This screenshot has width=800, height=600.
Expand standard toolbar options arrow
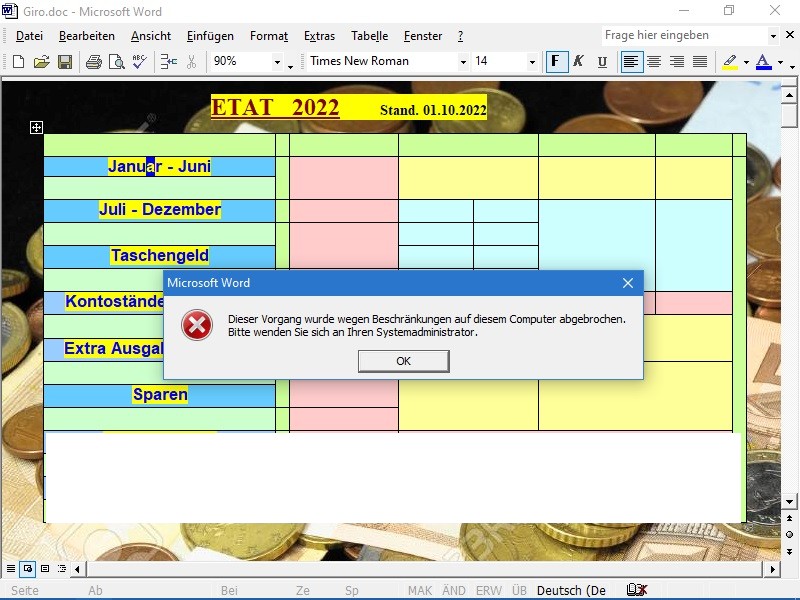pos(290,66)
